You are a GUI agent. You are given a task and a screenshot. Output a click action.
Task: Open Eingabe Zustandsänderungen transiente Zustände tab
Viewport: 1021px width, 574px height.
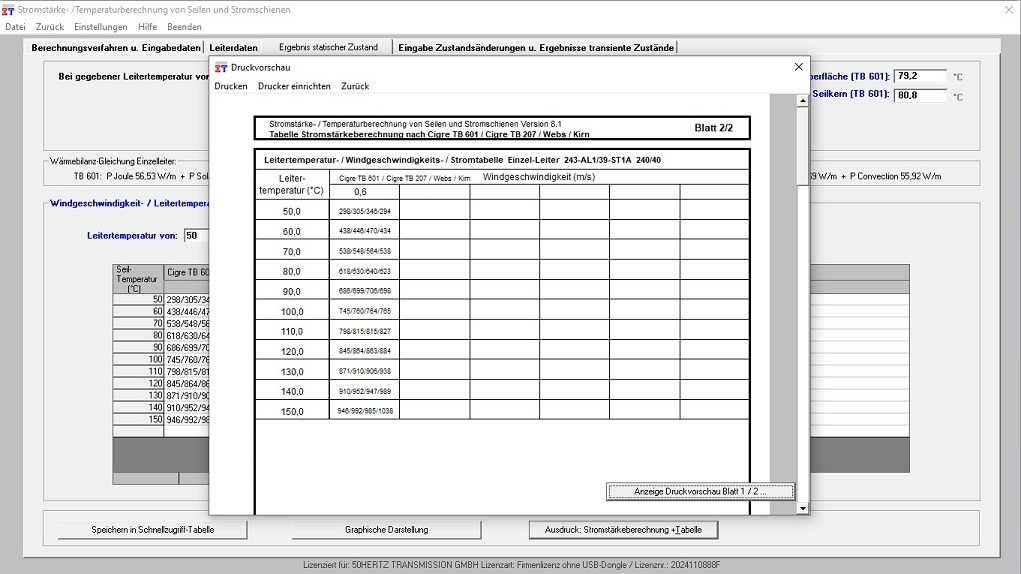535,47
